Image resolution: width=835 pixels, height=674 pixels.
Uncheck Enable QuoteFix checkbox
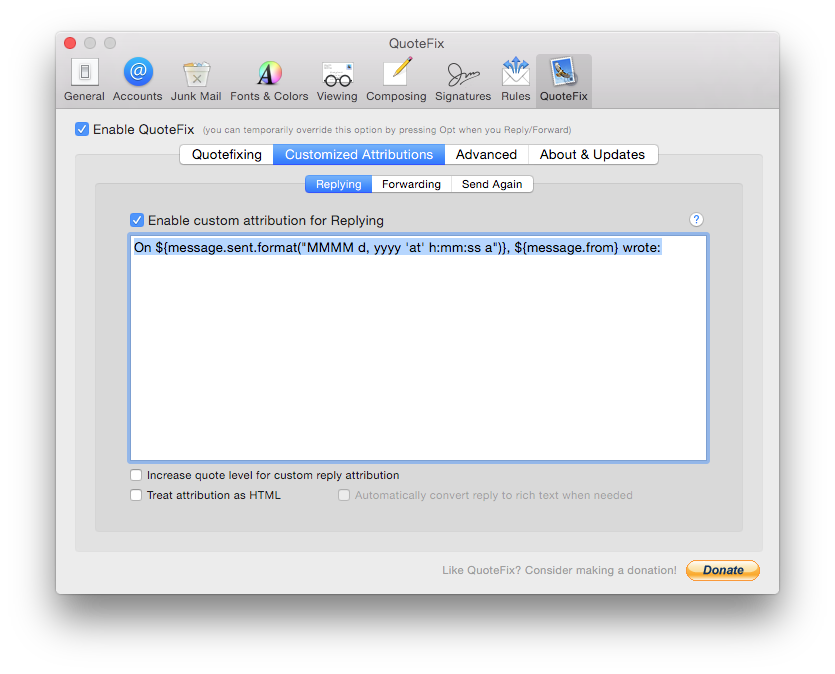(82, 129)
